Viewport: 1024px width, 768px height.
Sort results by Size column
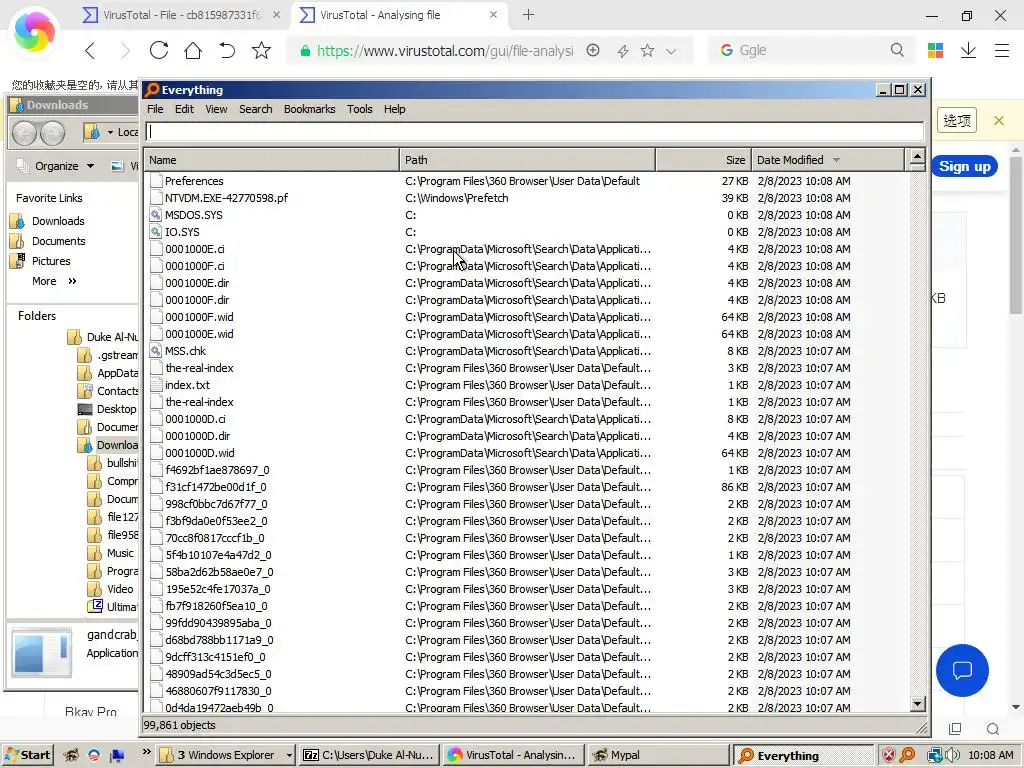[x=703, y=160]
